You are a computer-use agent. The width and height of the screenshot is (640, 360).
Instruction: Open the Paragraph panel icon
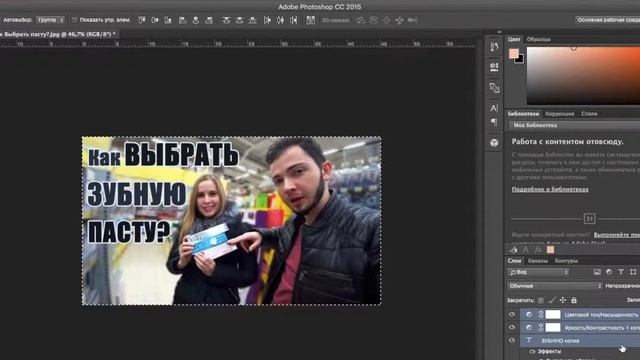pyautogui.click(x=494, y=122)
